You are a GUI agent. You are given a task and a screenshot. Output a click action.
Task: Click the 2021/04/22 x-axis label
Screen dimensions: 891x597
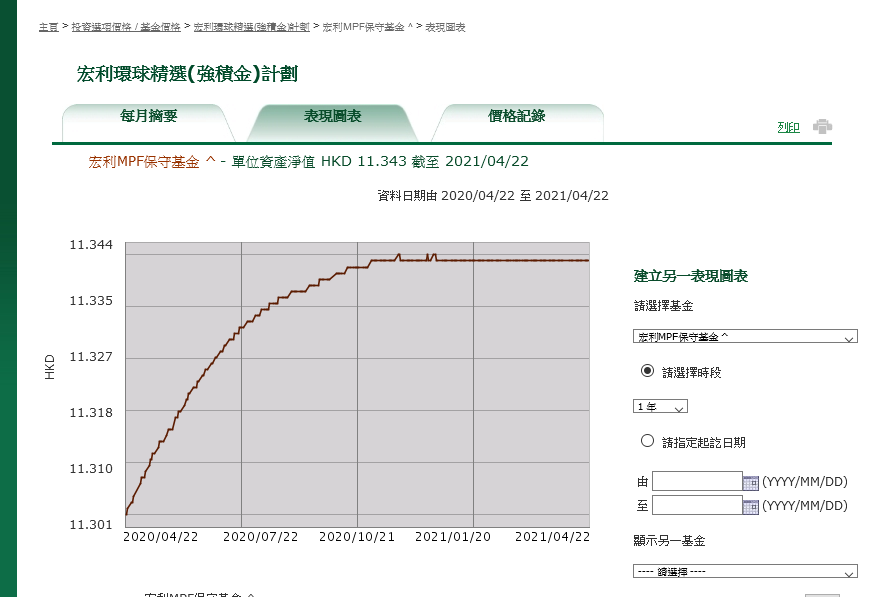(552, 537)
